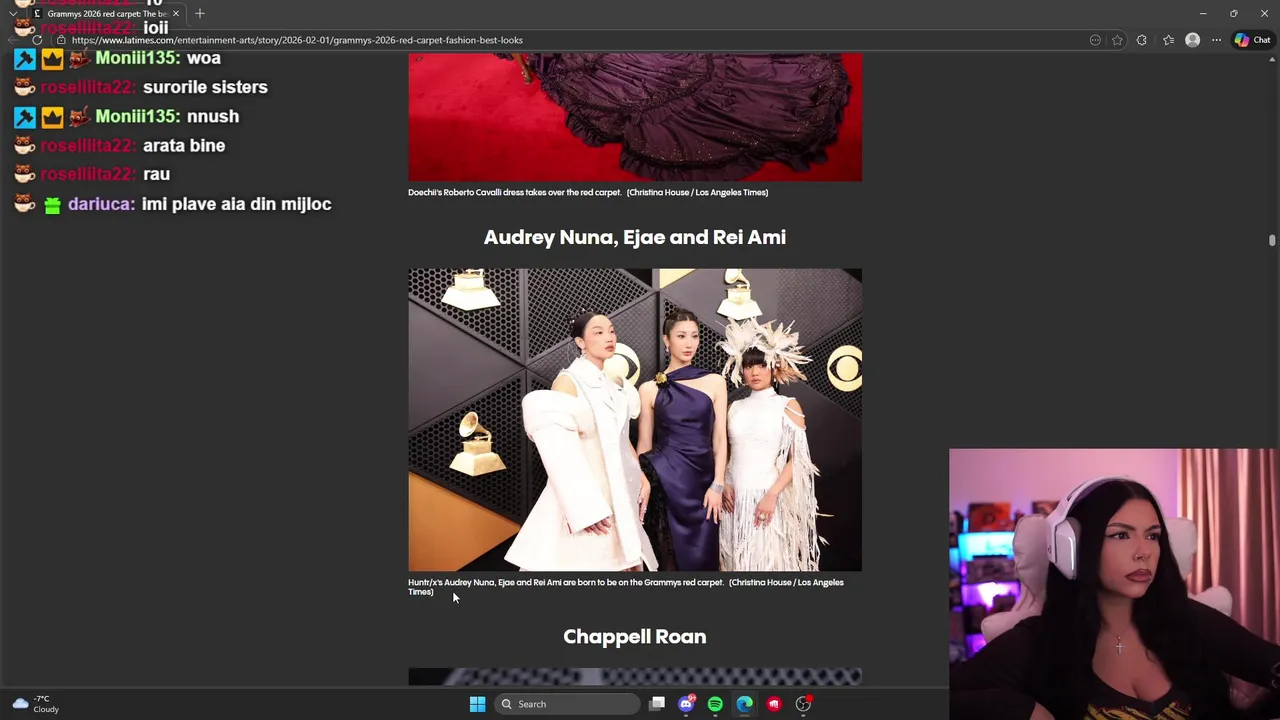Open the Edge settings and more menu
Image resolution: width=1280 pixels, height=720 pixels.
[1216, 40]
